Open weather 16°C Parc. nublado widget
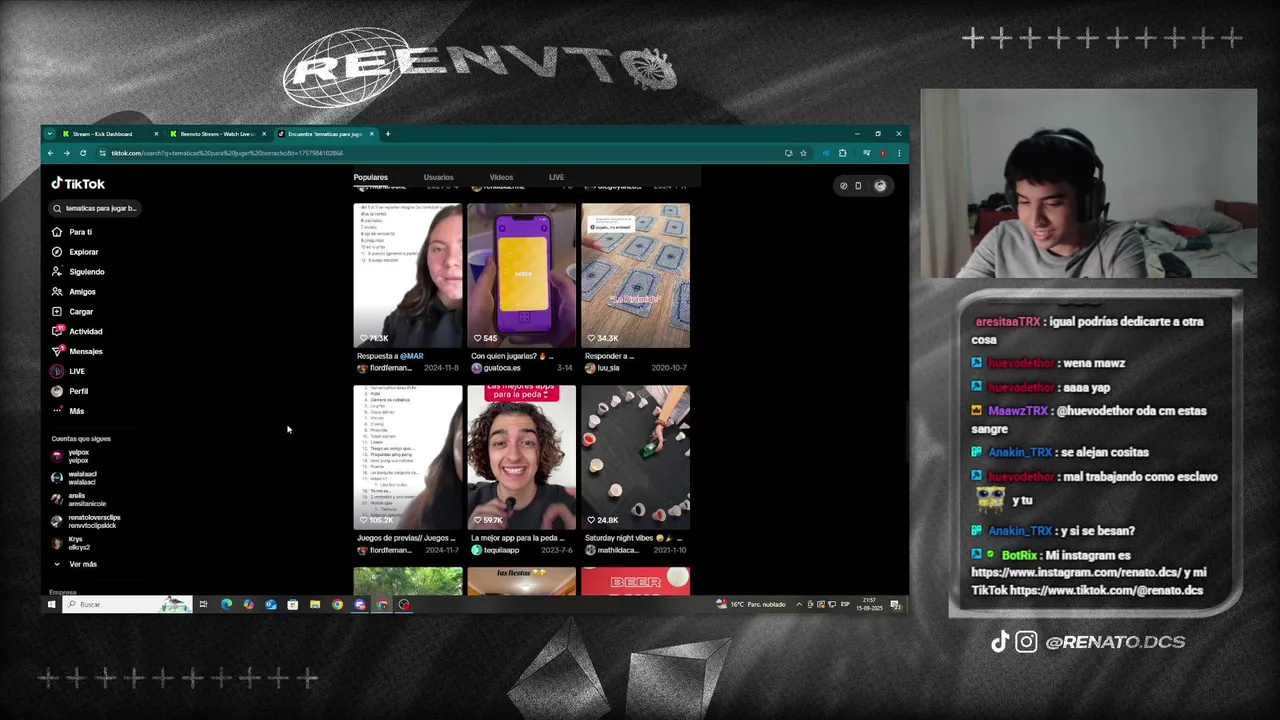This screenshot has width=1280, height=720. point(752,604)
